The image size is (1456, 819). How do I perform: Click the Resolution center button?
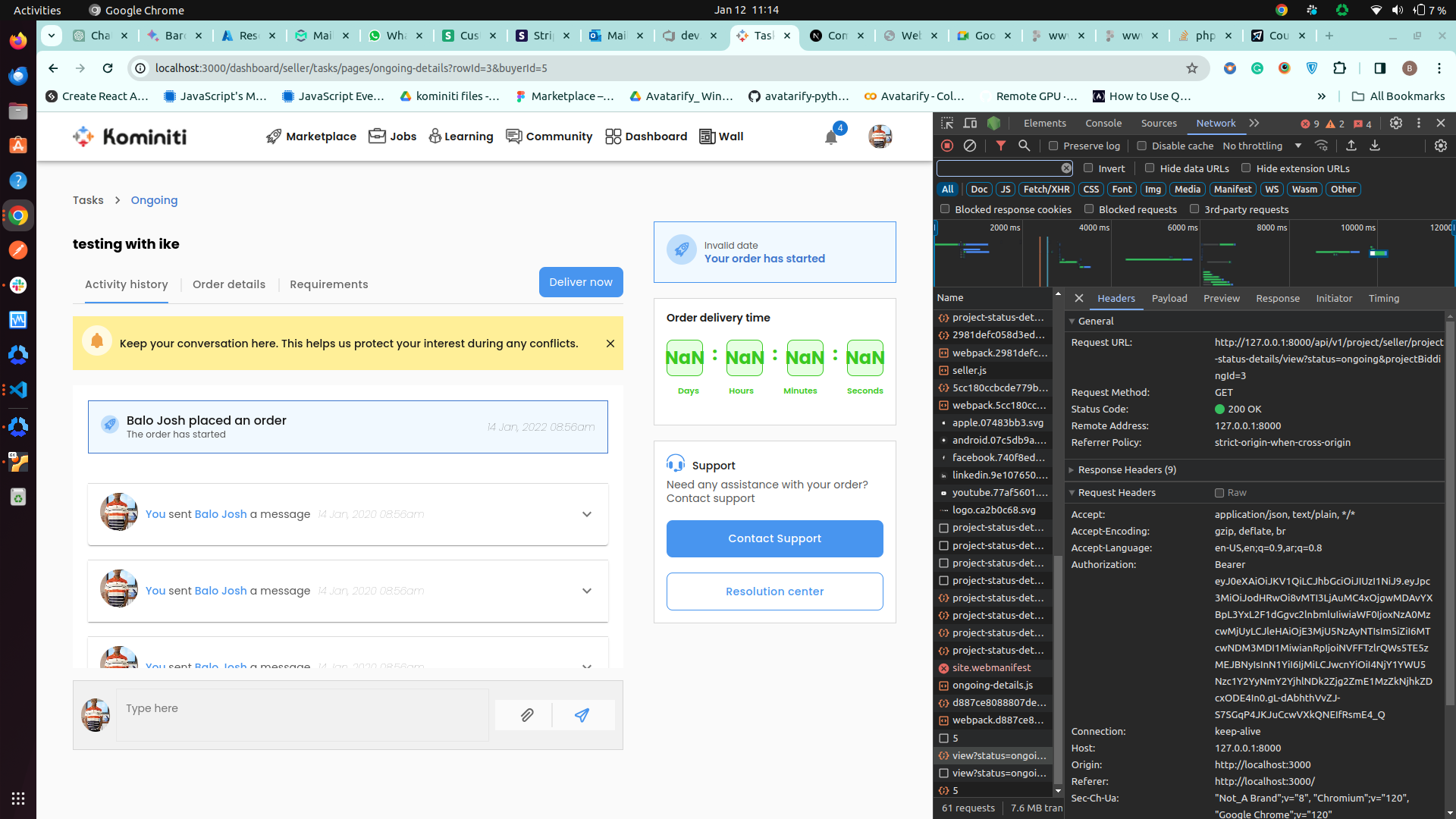pos(774,591)
